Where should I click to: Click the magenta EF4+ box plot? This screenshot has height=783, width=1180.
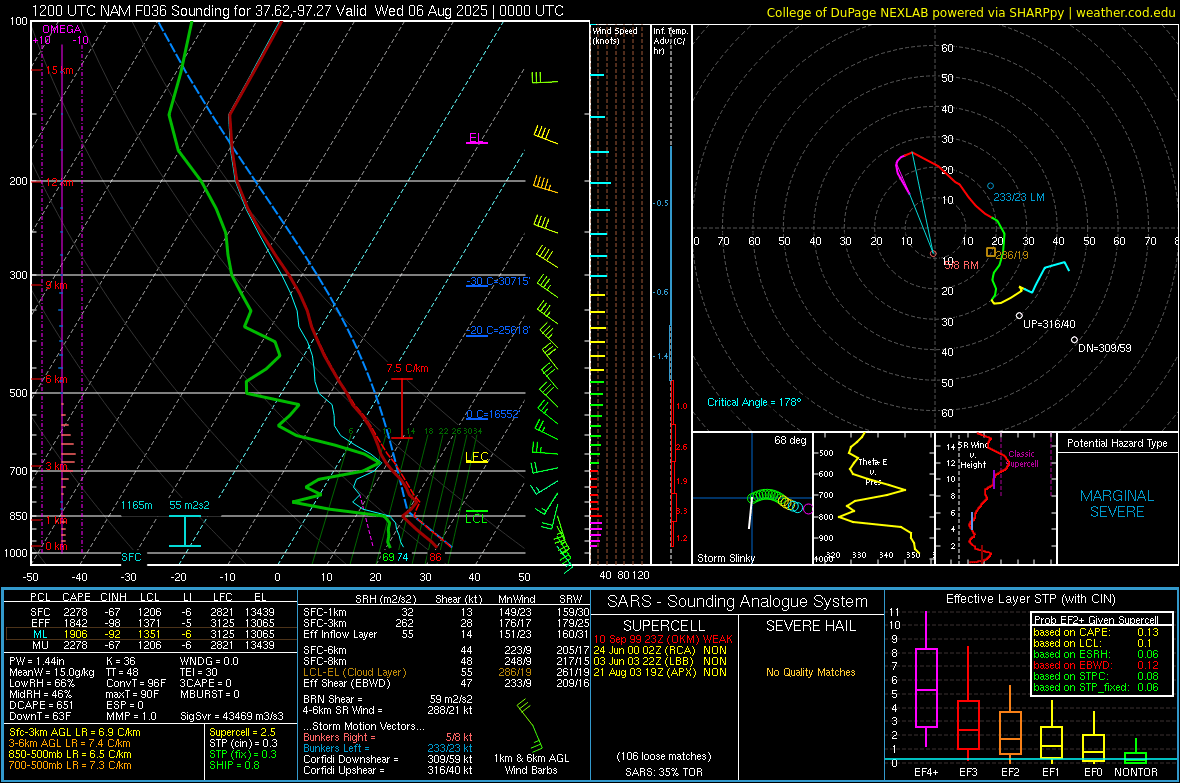pos(926,678)
